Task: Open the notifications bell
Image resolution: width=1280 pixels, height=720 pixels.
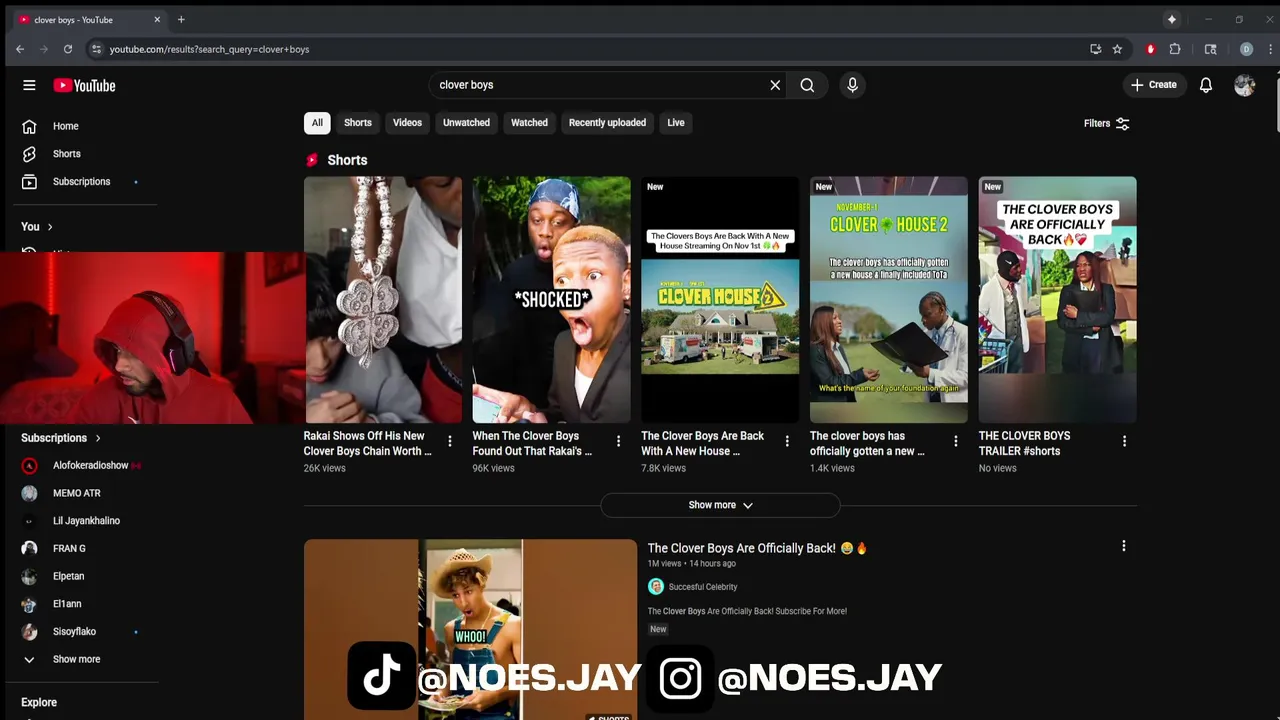Action: 1206,85
